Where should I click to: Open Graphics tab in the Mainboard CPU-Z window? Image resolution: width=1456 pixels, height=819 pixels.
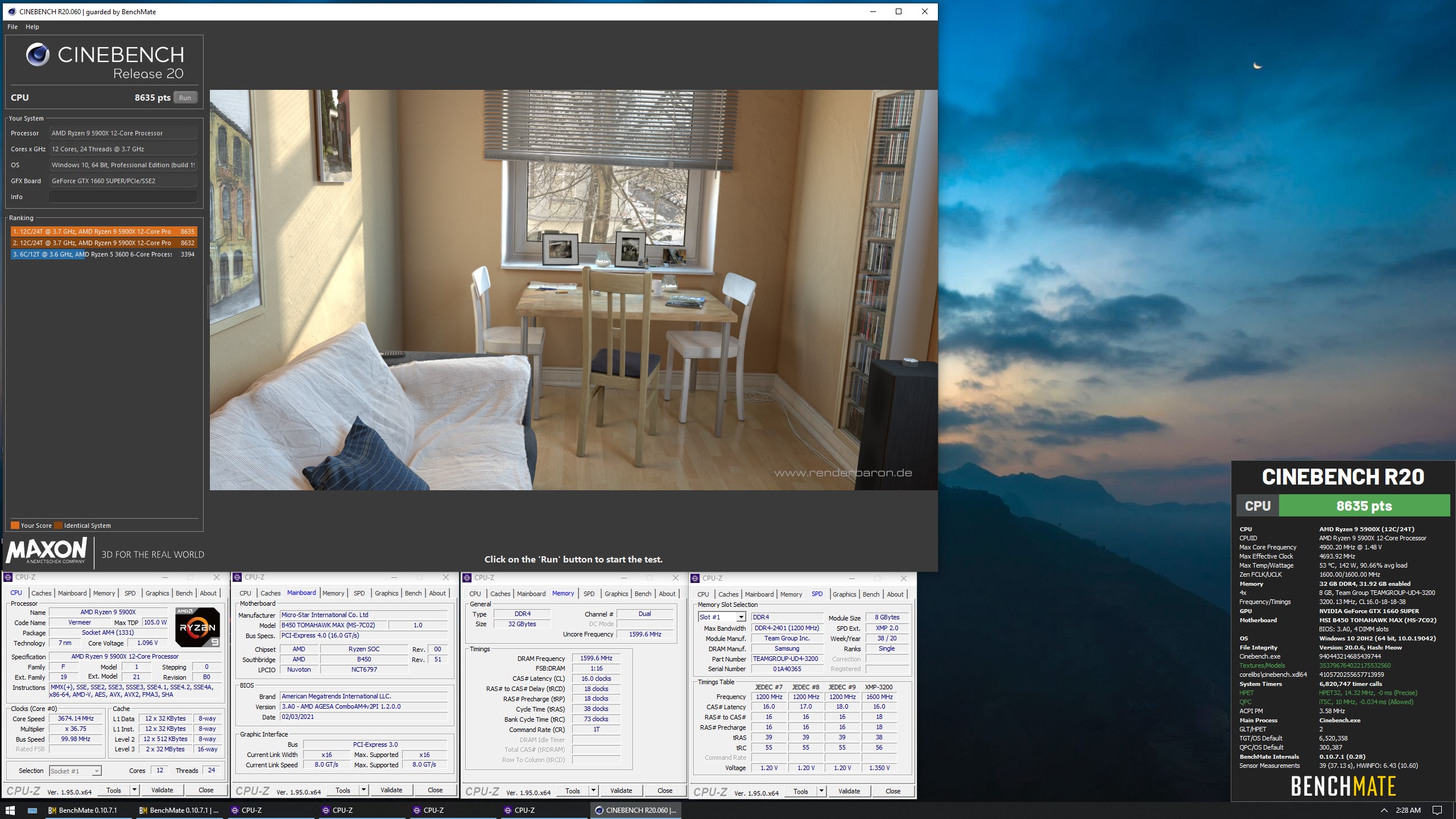click(387, 593)
